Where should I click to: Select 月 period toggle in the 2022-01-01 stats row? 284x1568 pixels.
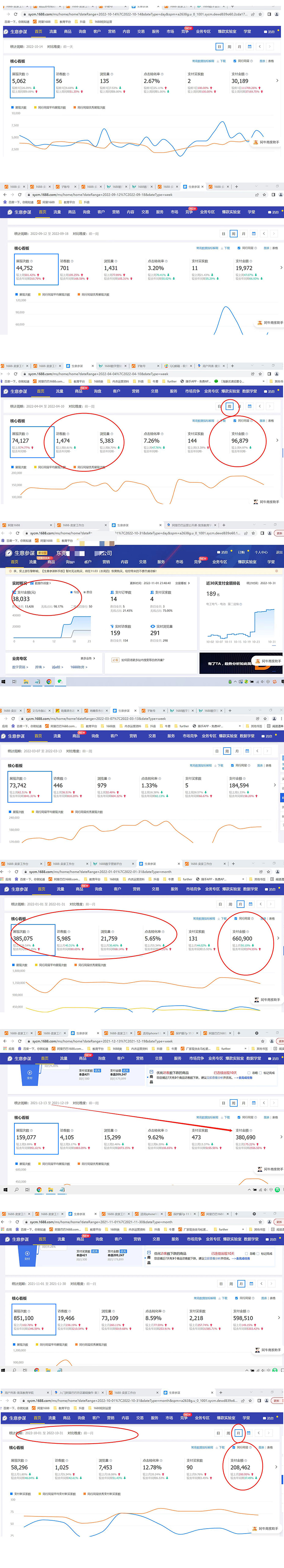(x=240, y=904)
